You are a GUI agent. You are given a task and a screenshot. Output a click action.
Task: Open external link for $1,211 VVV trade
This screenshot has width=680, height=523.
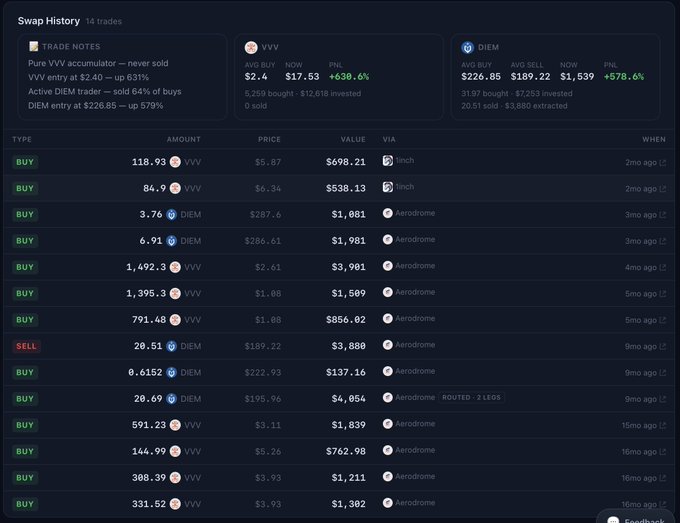coord(663,478)
